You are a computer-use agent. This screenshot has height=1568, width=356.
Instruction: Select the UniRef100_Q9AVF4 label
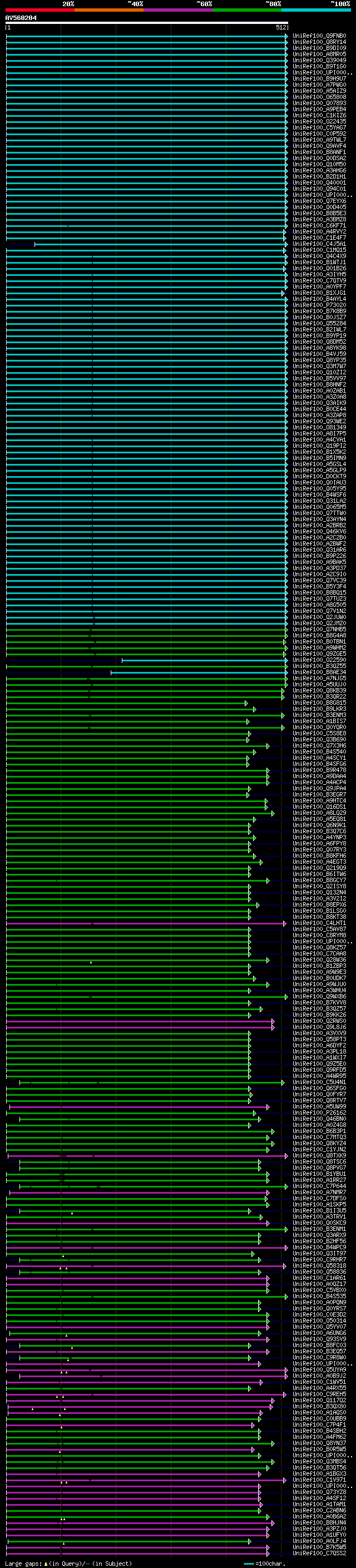point(319,146)
